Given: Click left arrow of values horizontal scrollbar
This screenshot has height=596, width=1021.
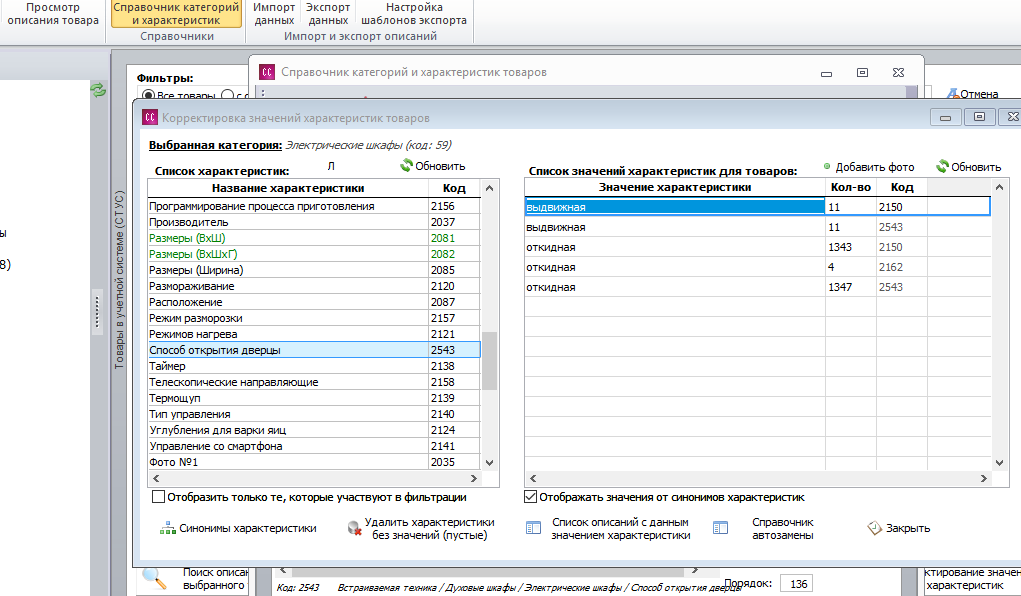Looking at the screenshot, I should (533, 478).
